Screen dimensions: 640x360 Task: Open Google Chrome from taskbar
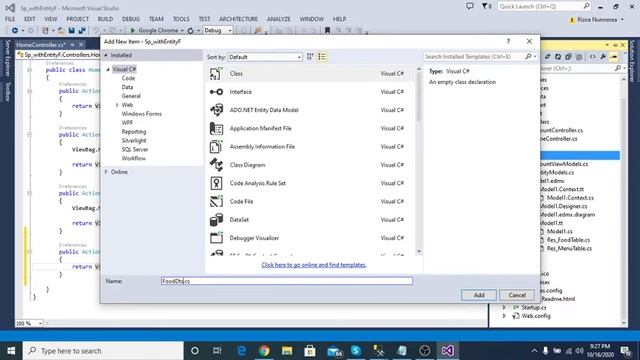(x=264, y=351)
